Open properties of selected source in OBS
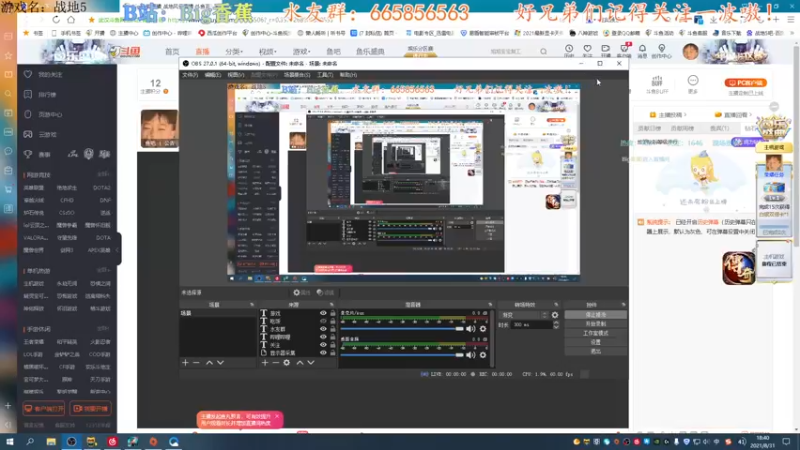 click(302, 292)
